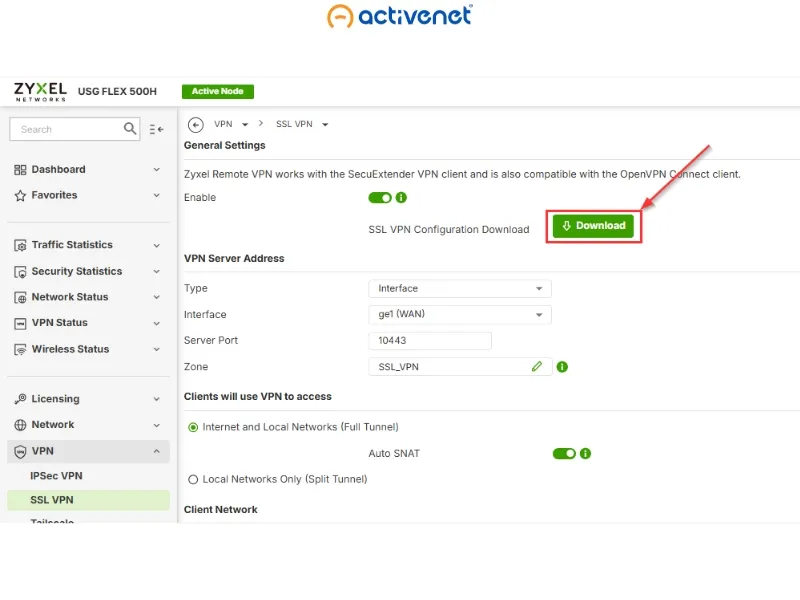The width and height of the screenshot is (800, 600).
Task: Open the Licensing menu
Action: [88, 399]
